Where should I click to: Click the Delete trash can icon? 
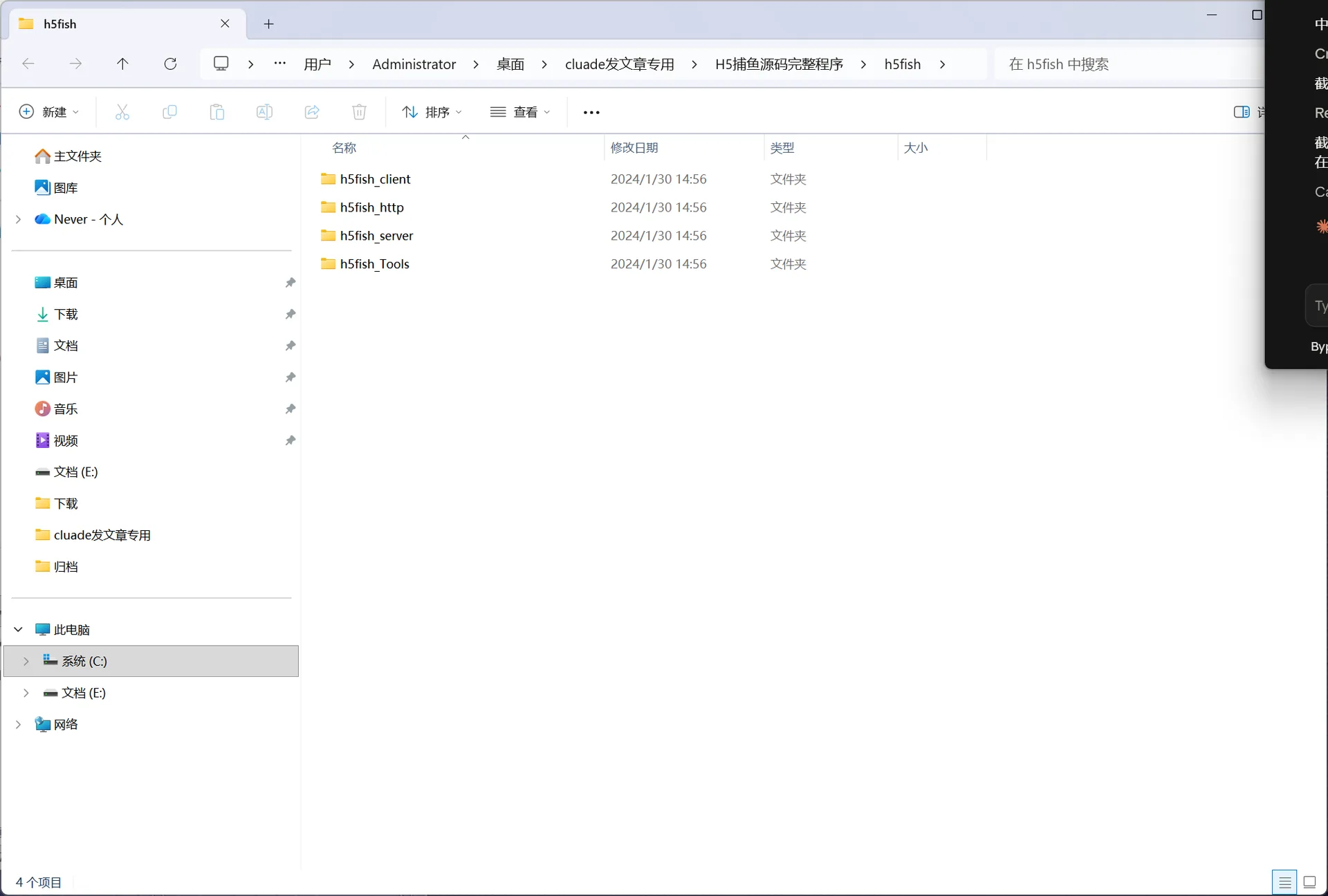pos(359,112)
